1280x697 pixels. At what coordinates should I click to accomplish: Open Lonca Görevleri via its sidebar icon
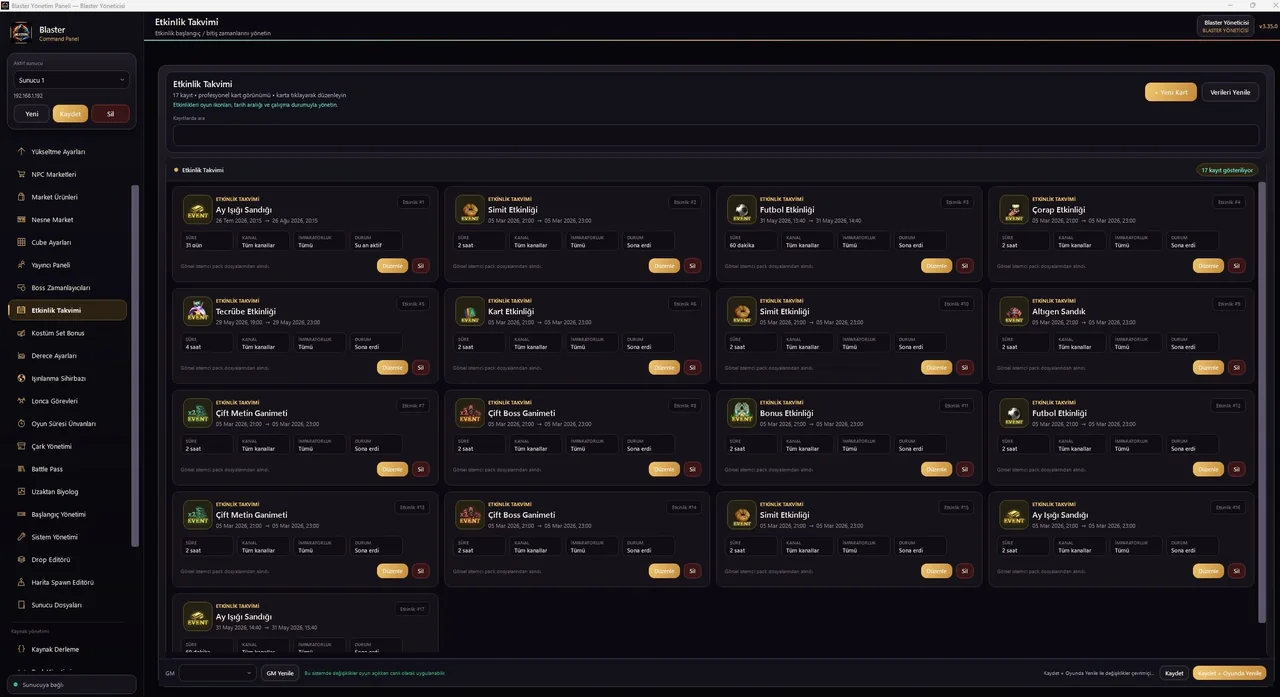coord(21,401)
